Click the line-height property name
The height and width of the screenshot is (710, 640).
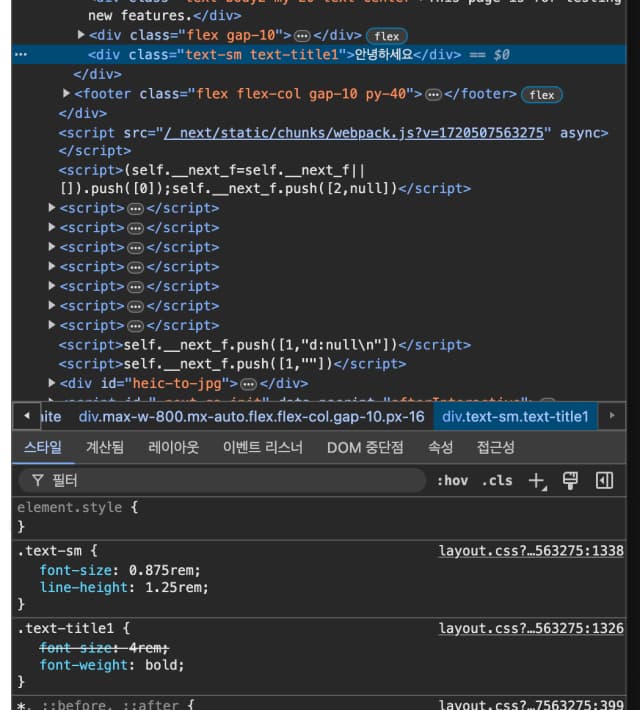click(83, 587)
